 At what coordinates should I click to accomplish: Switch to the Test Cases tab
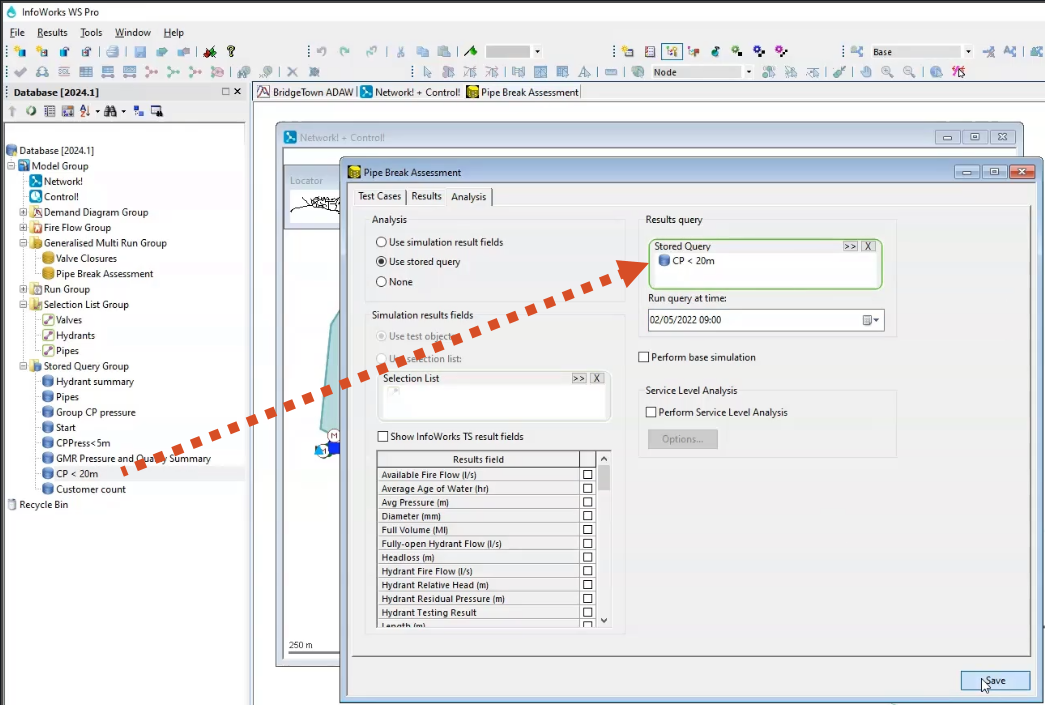click(x=379, y=196)
